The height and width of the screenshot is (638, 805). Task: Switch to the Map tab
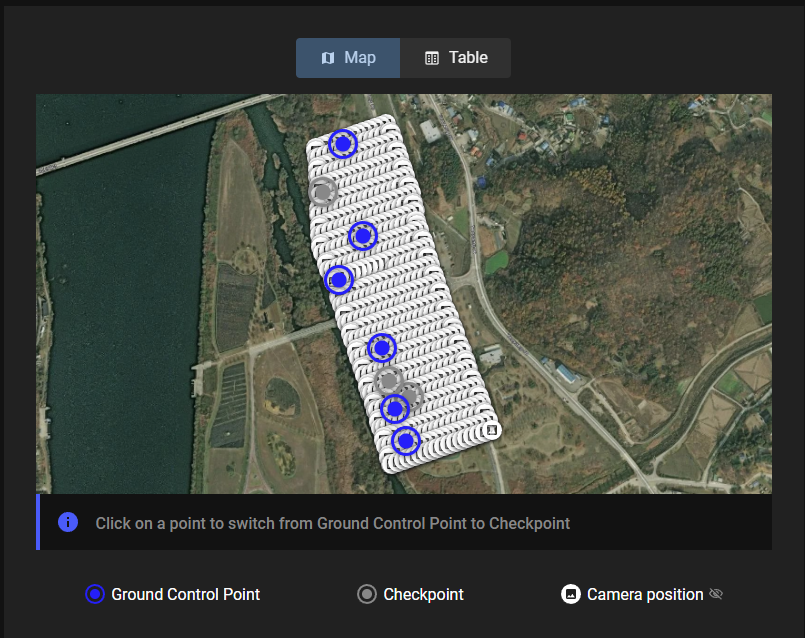tap(348, 57)
